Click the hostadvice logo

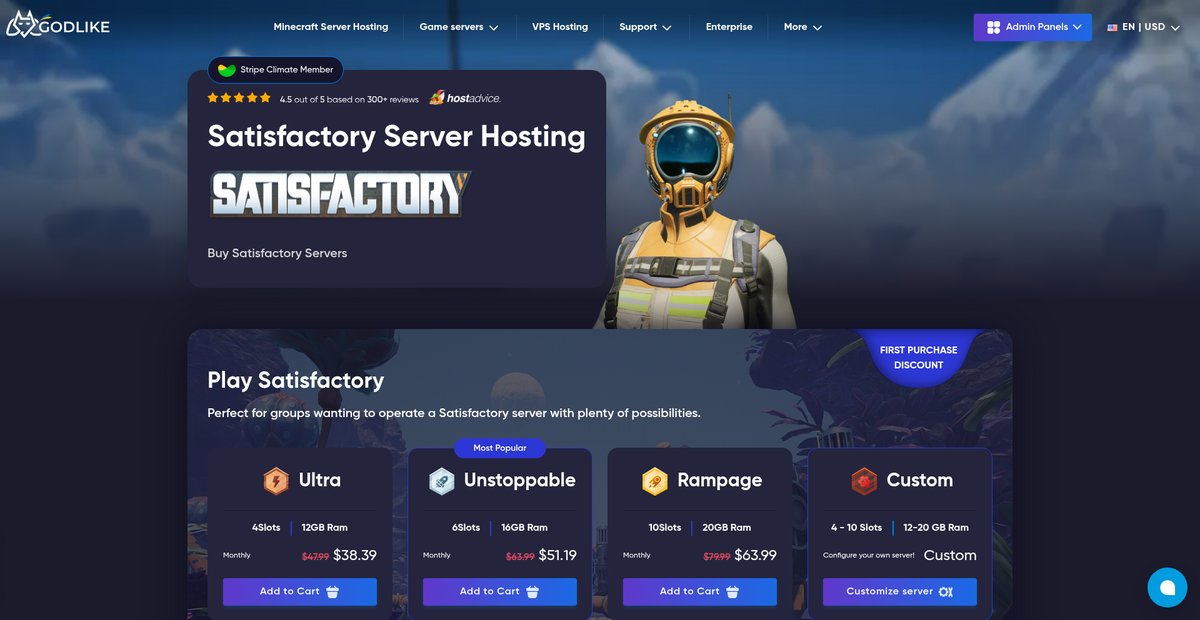pos(465,98)
